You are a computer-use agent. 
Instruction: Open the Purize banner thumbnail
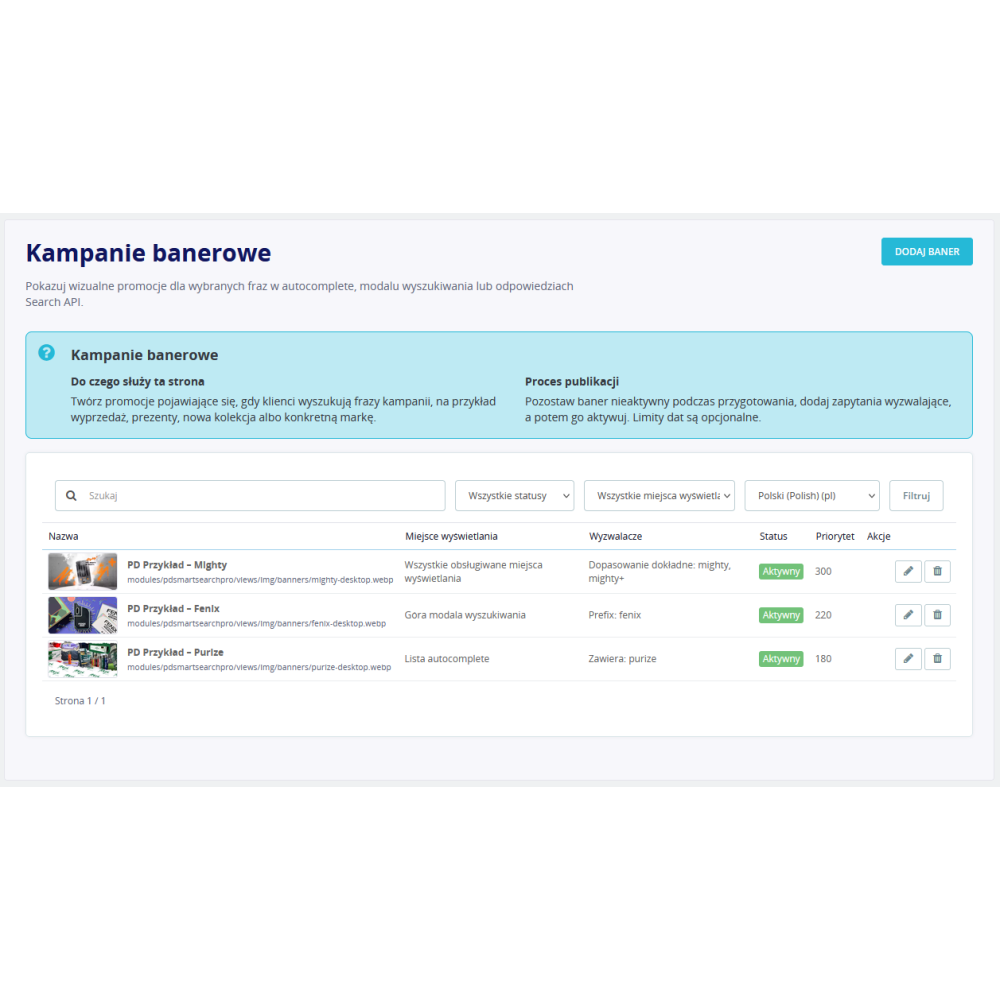click(x=83, y=659)
